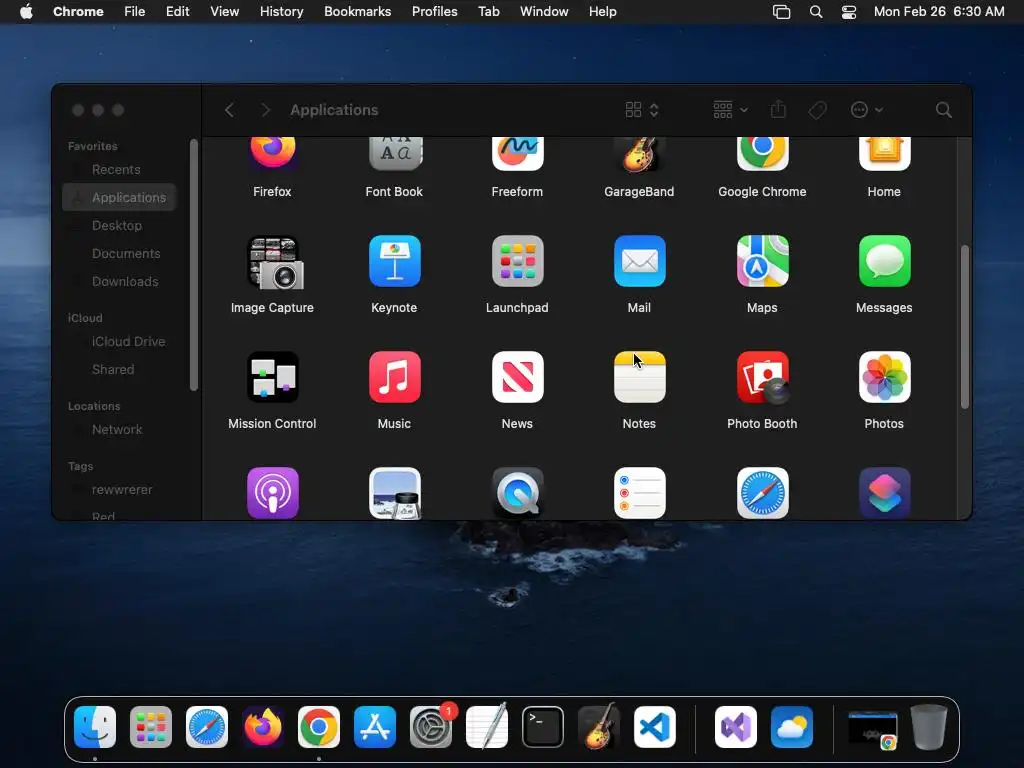Image resolution: width=1024 pixels, height=768 pixels.
Task: Click the Edit Tags toolbar button
Action: tap(817, 110)
